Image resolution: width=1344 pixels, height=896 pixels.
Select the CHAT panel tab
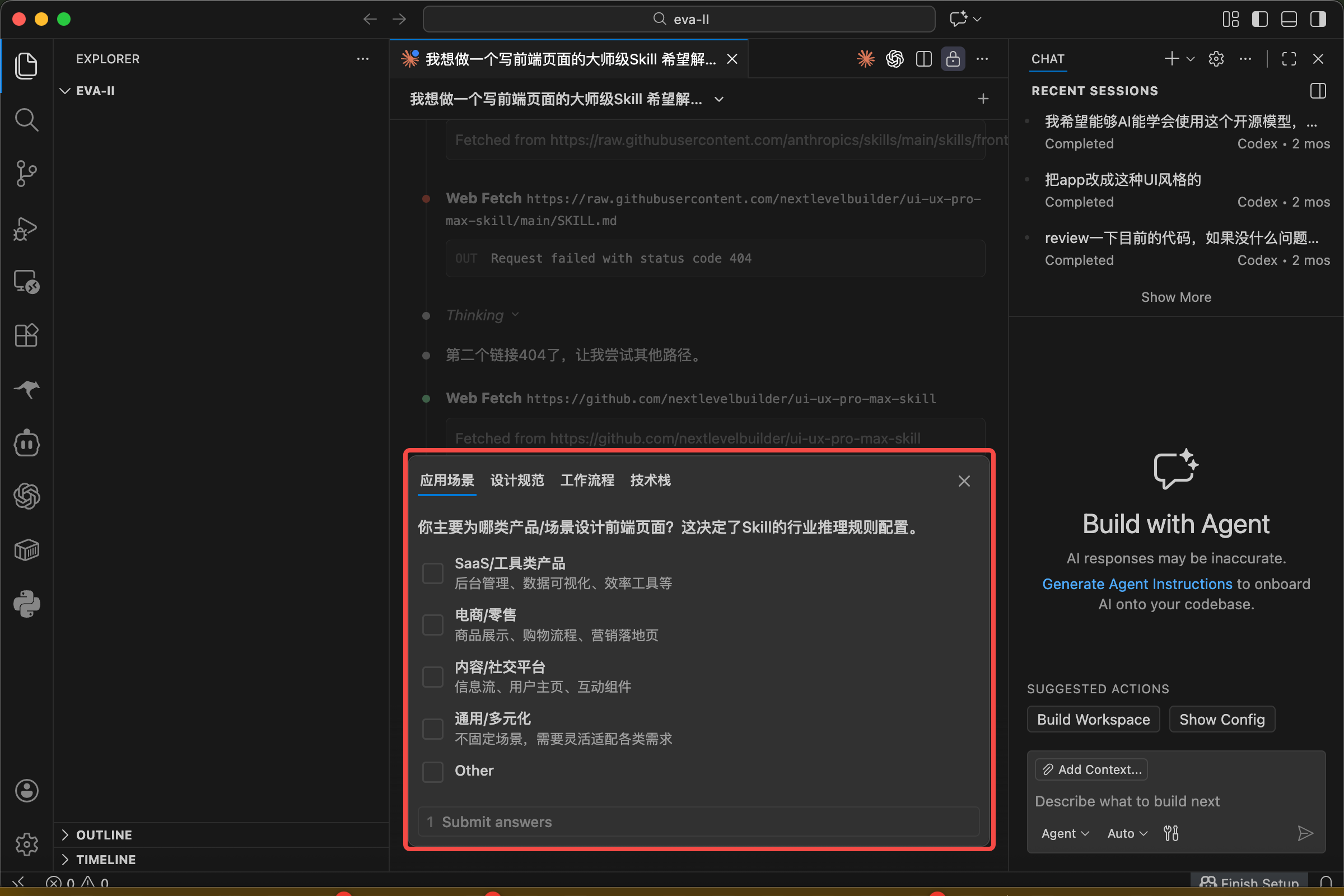1047,59
